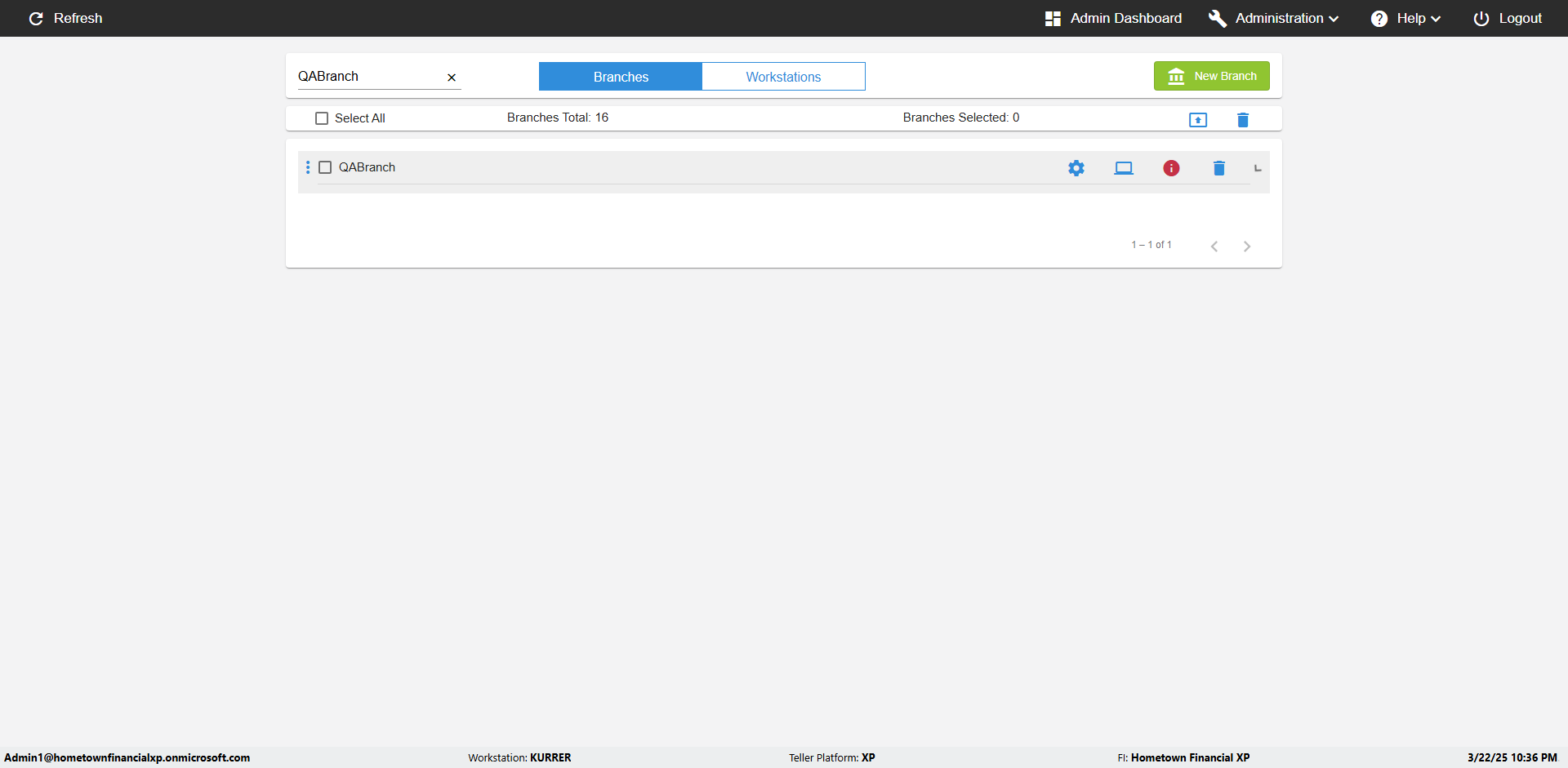Click the date and time in status bar

coord(1512,757)
